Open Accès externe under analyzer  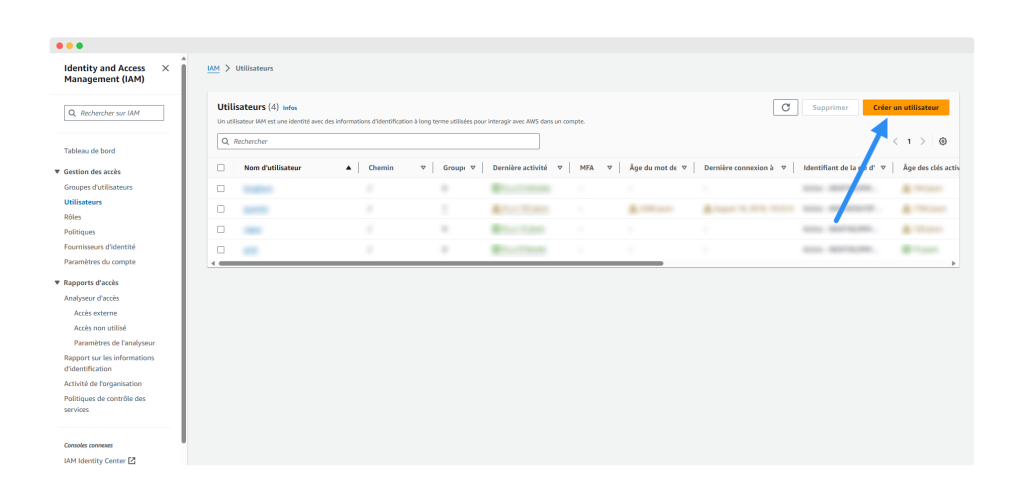(x=95, y=314)
